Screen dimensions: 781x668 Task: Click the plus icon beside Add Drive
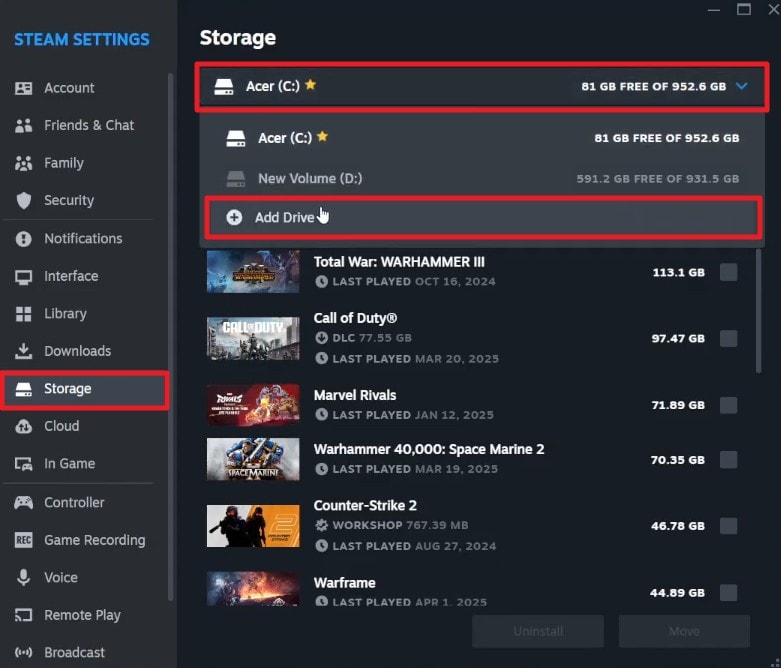pos(234,218)
